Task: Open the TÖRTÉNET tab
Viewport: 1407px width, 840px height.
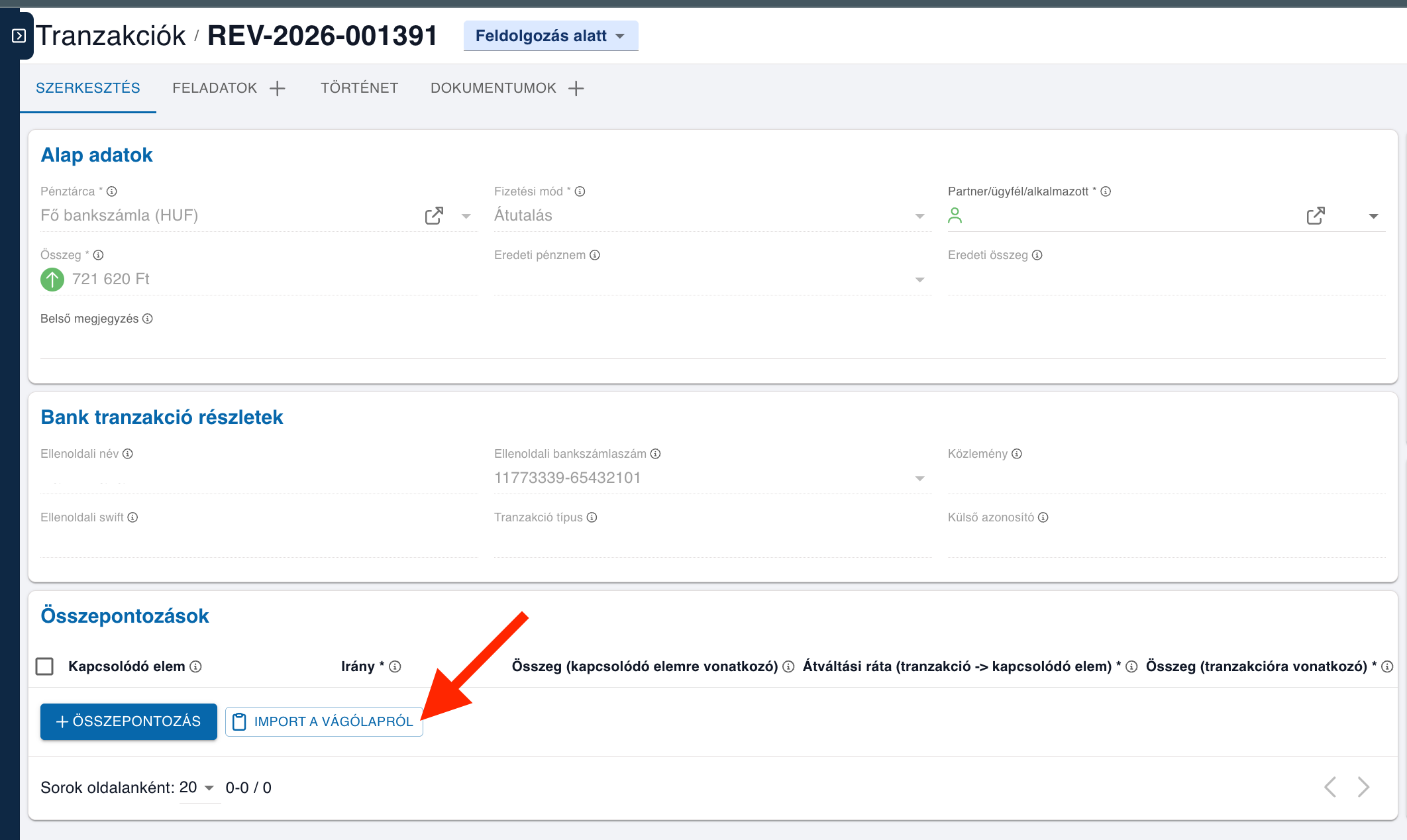Action: pos(359,88)
